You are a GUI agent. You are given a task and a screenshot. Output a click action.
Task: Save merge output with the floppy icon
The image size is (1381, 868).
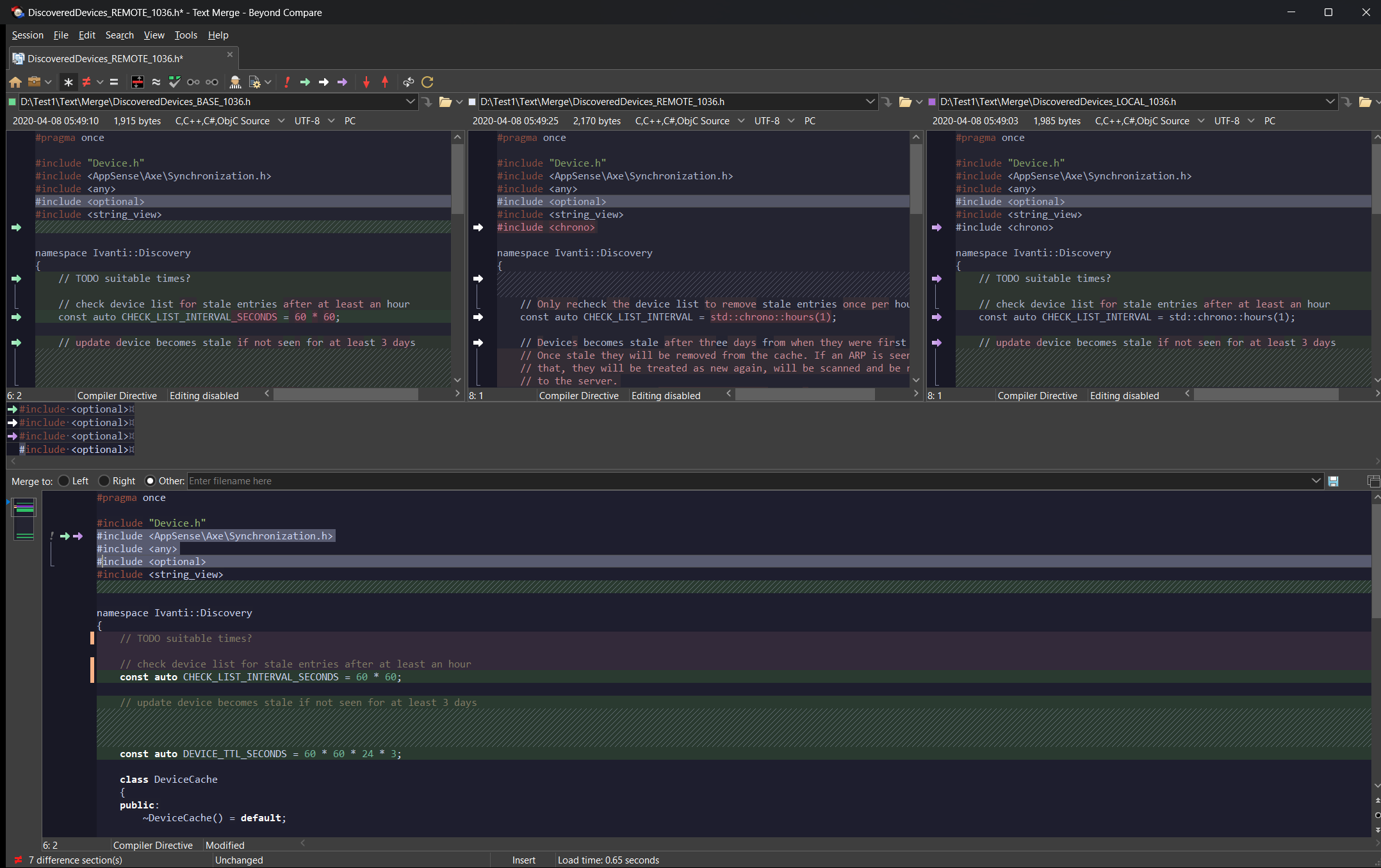point(1334,481)
